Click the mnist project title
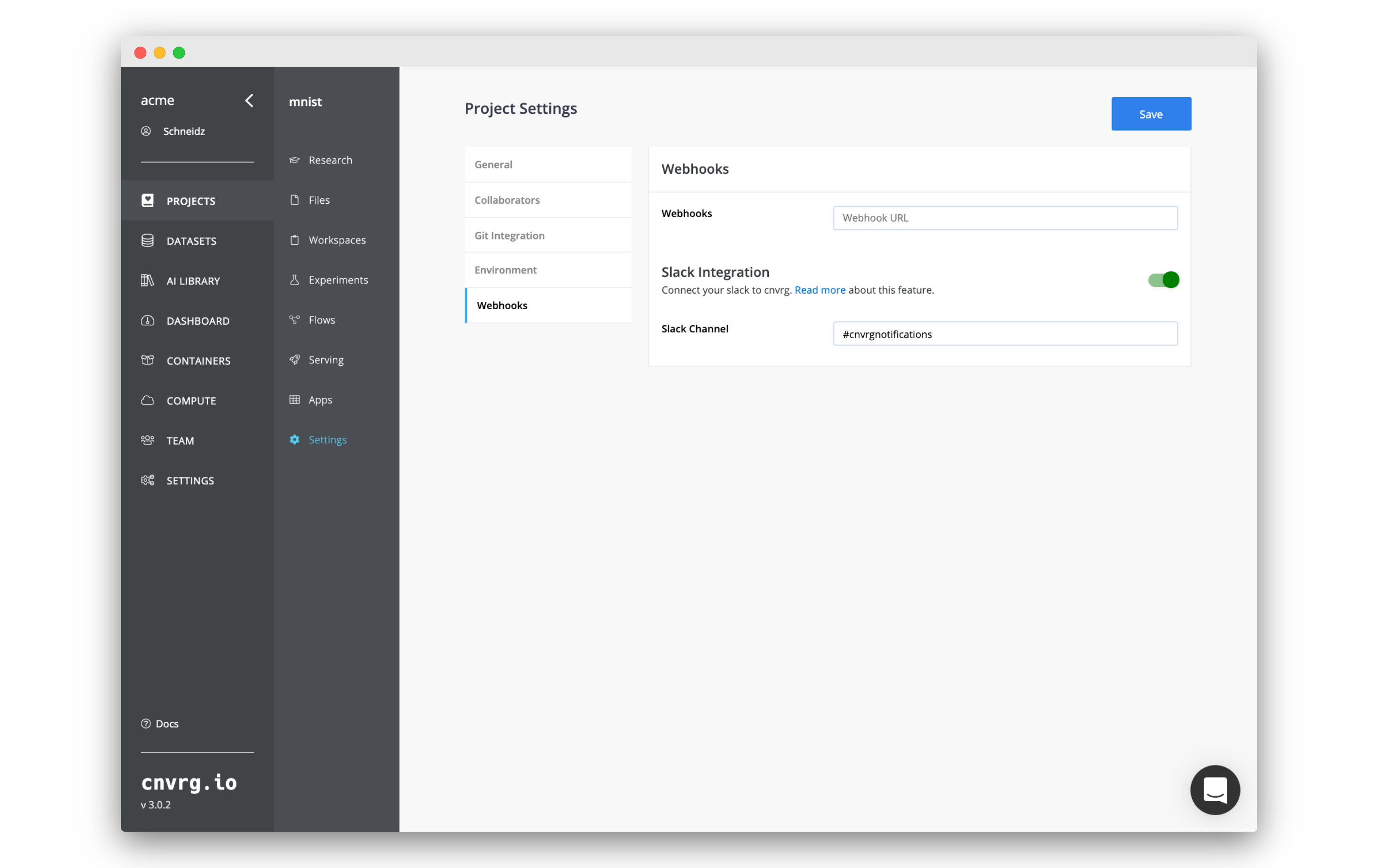The image size is (1378, 868). (x=305, y=102)
